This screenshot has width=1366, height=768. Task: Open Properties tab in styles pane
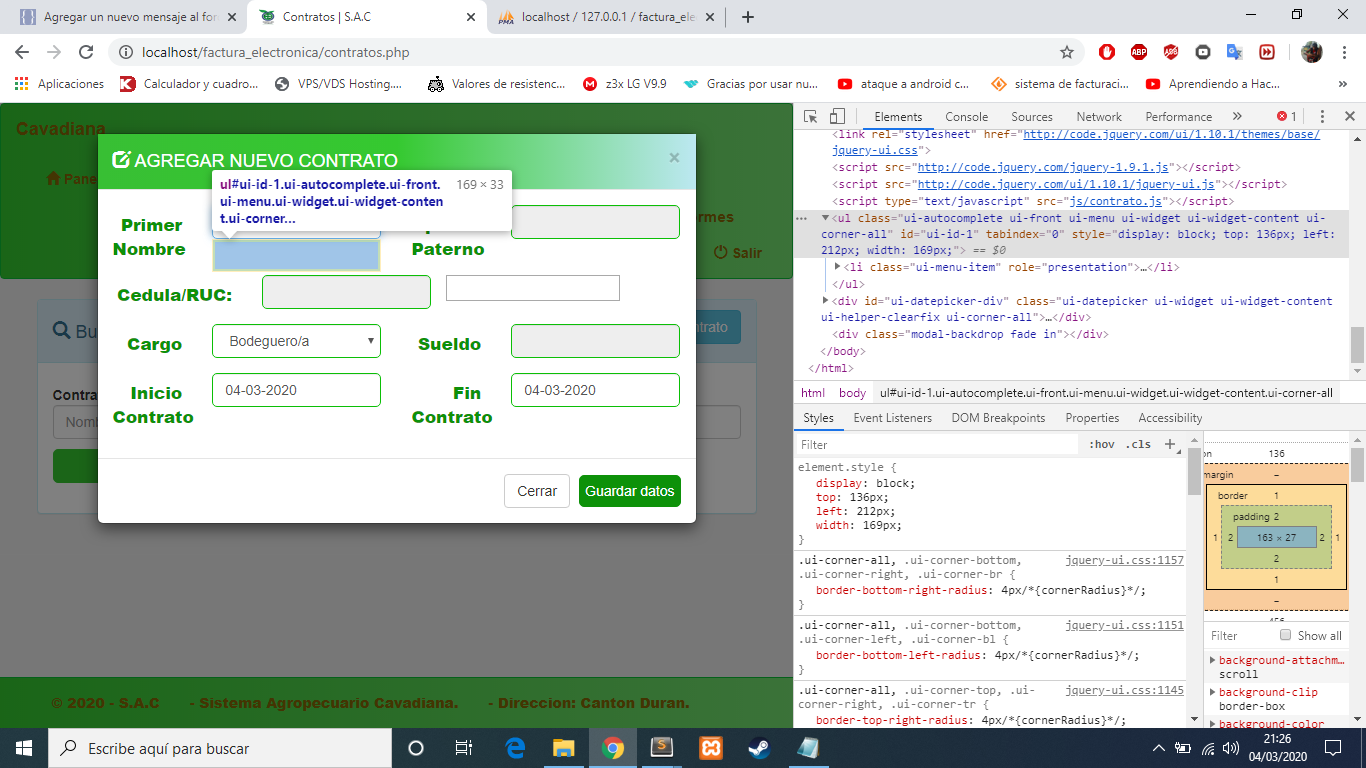1092,418
